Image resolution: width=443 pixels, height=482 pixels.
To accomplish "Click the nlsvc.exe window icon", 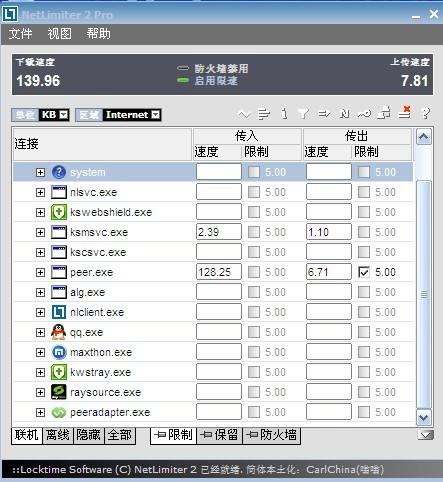I will coord(59,192).
